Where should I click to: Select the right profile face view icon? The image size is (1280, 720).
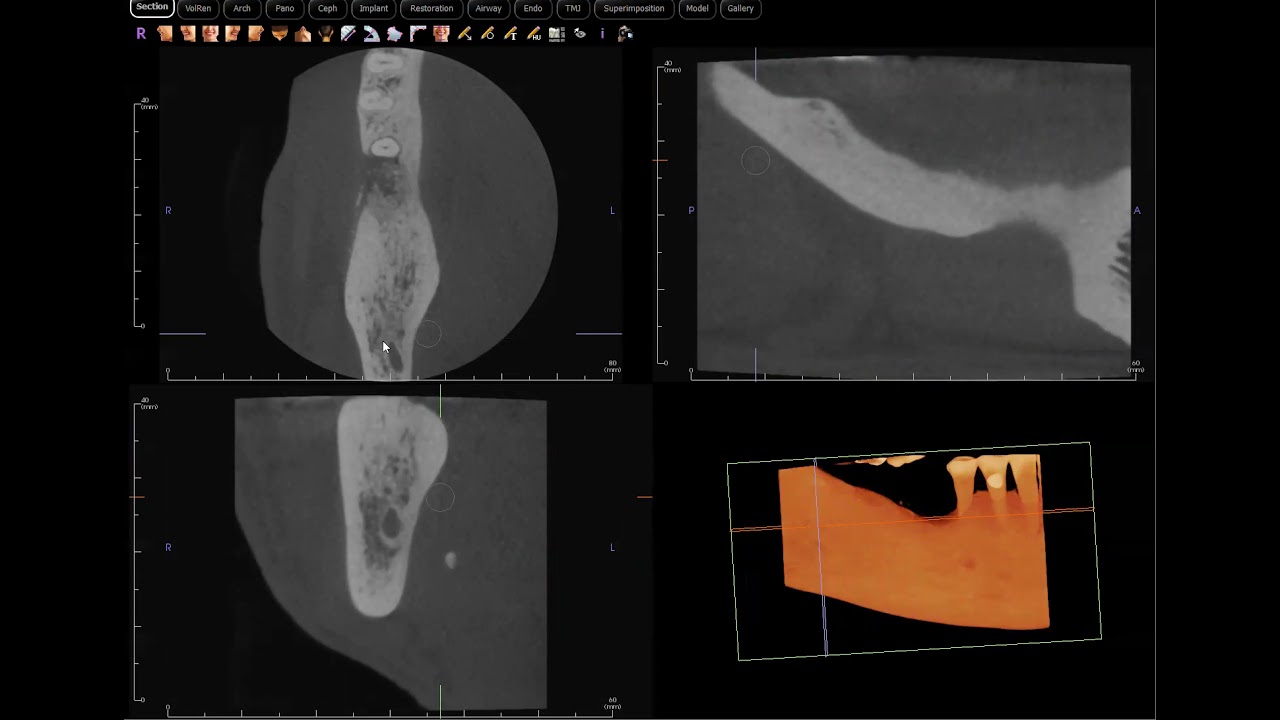(165, 33)
